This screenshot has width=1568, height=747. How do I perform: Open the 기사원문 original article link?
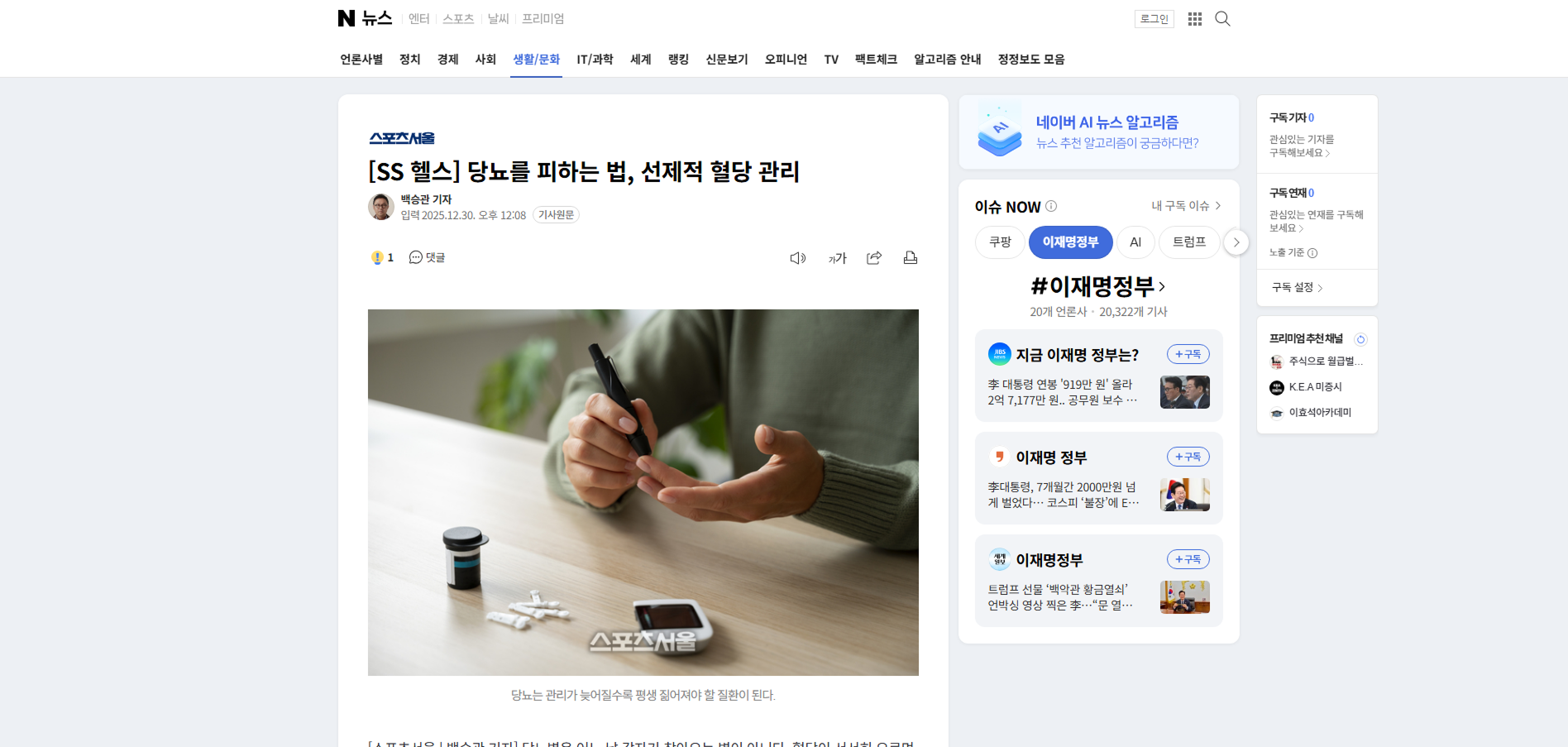(x=556, y=215)
